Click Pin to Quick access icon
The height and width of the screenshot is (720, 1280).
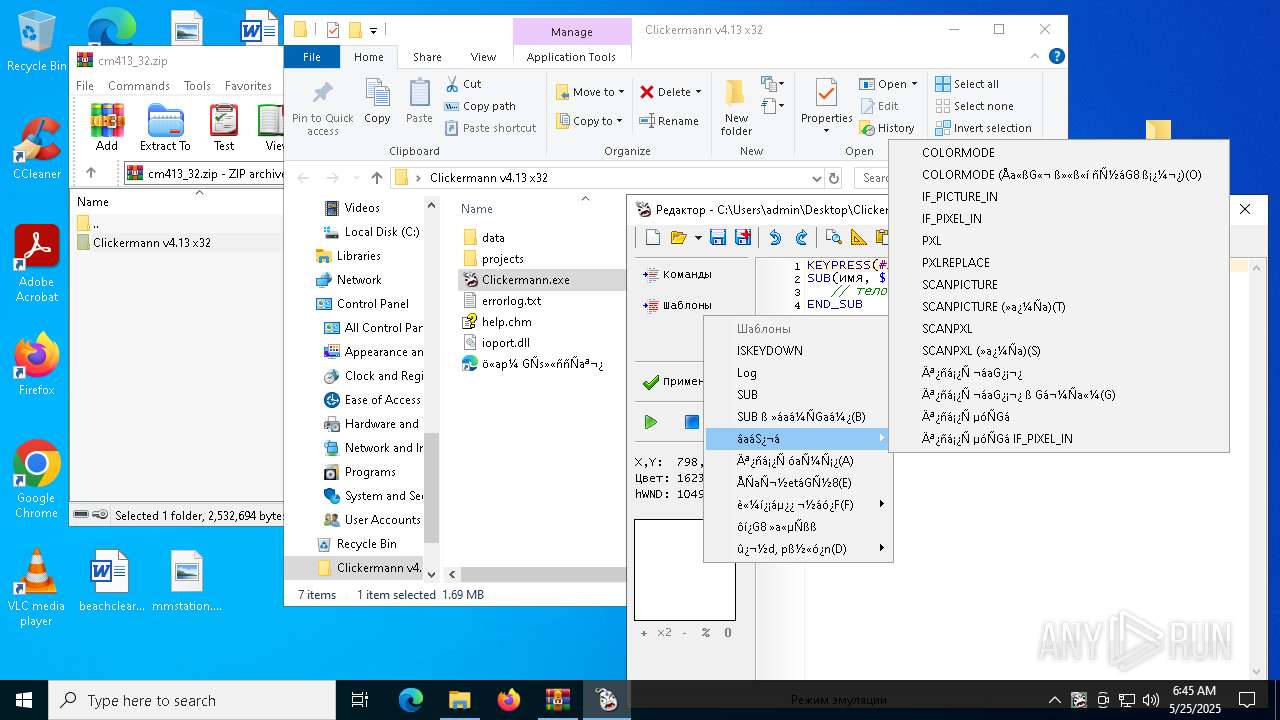point(323,108)
